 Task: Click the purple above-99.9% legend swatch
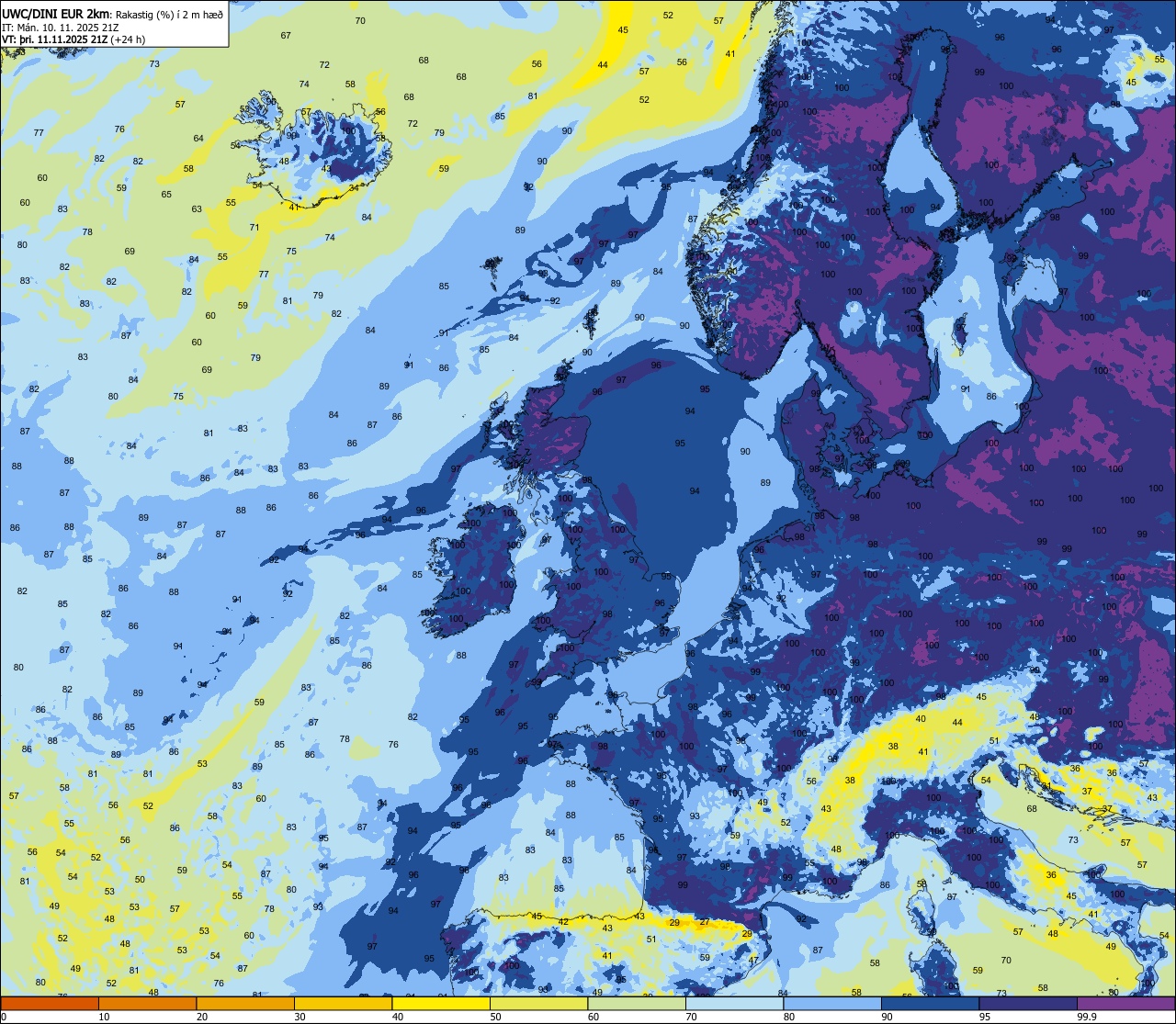[x=1125, y=1003]
